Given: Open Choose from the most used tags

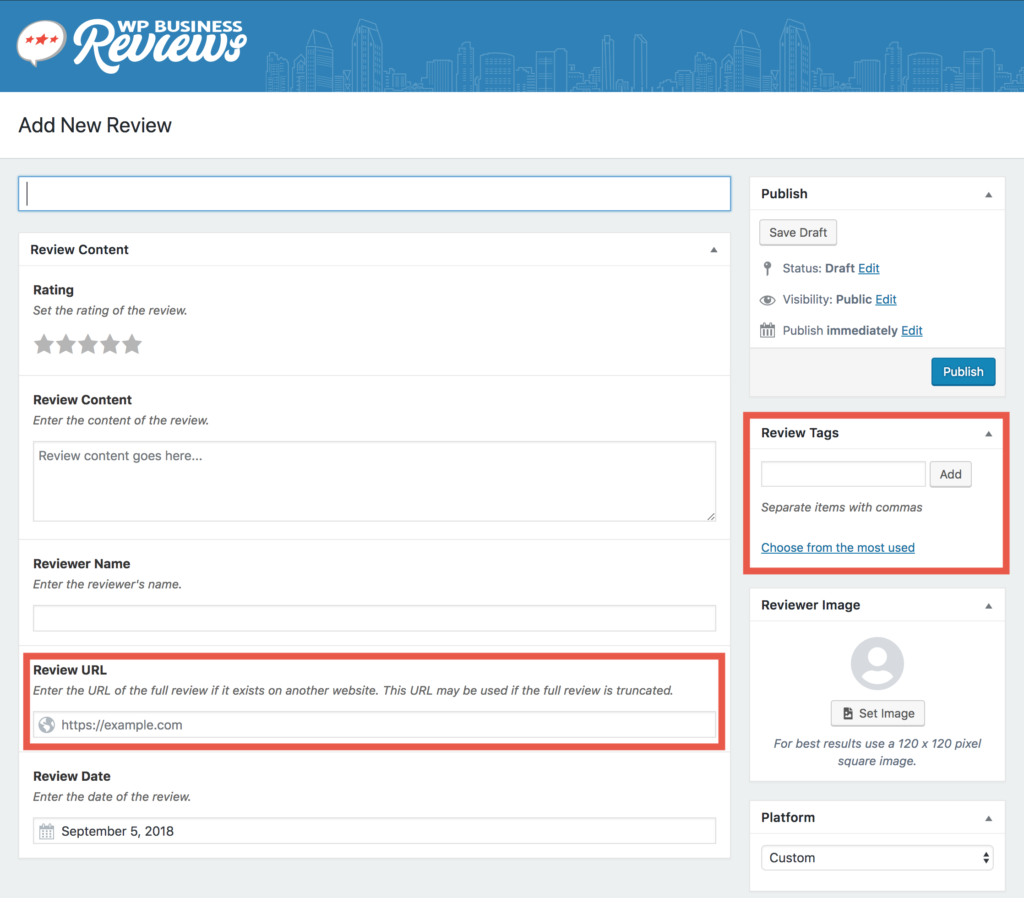Looking at the screenshot, I should [x=838, y=547].
